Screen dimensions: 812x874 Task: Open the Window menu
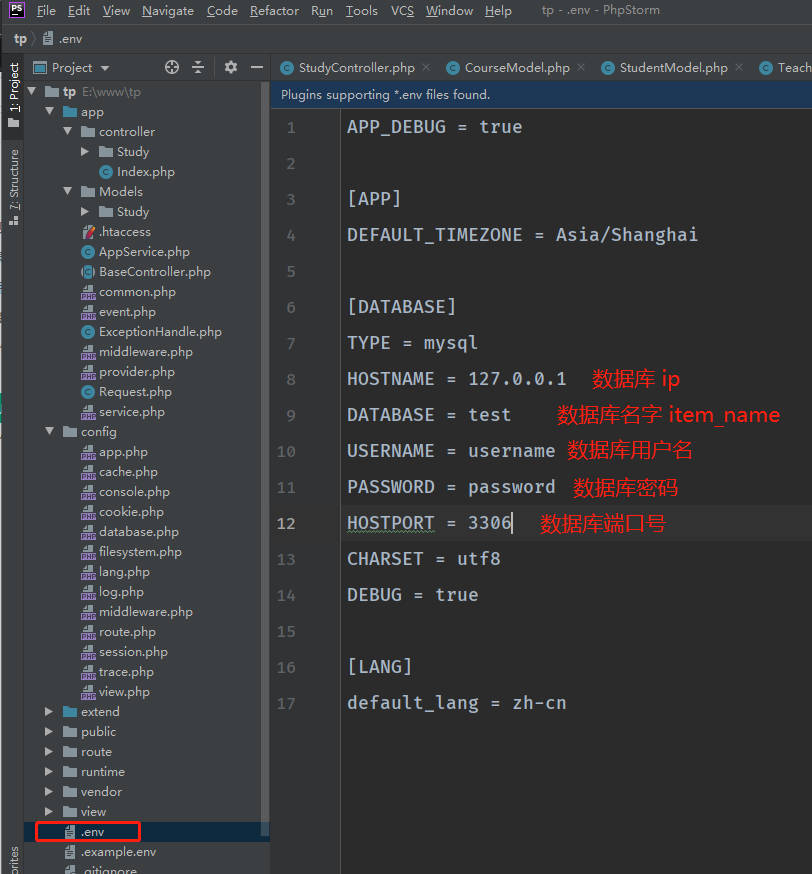point(449,11)
